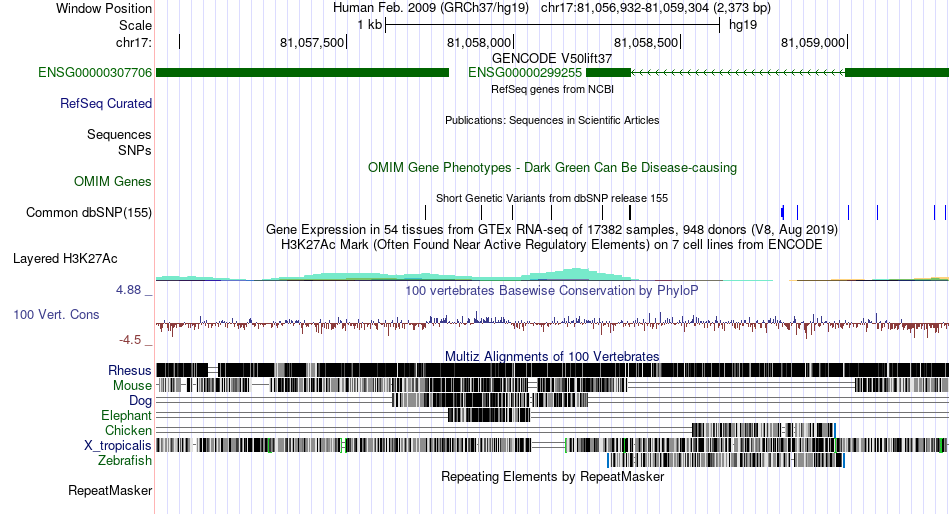Click the ENSG00000307706 green exon block
This screenshot has height=514, width=950.
(302, 73)
